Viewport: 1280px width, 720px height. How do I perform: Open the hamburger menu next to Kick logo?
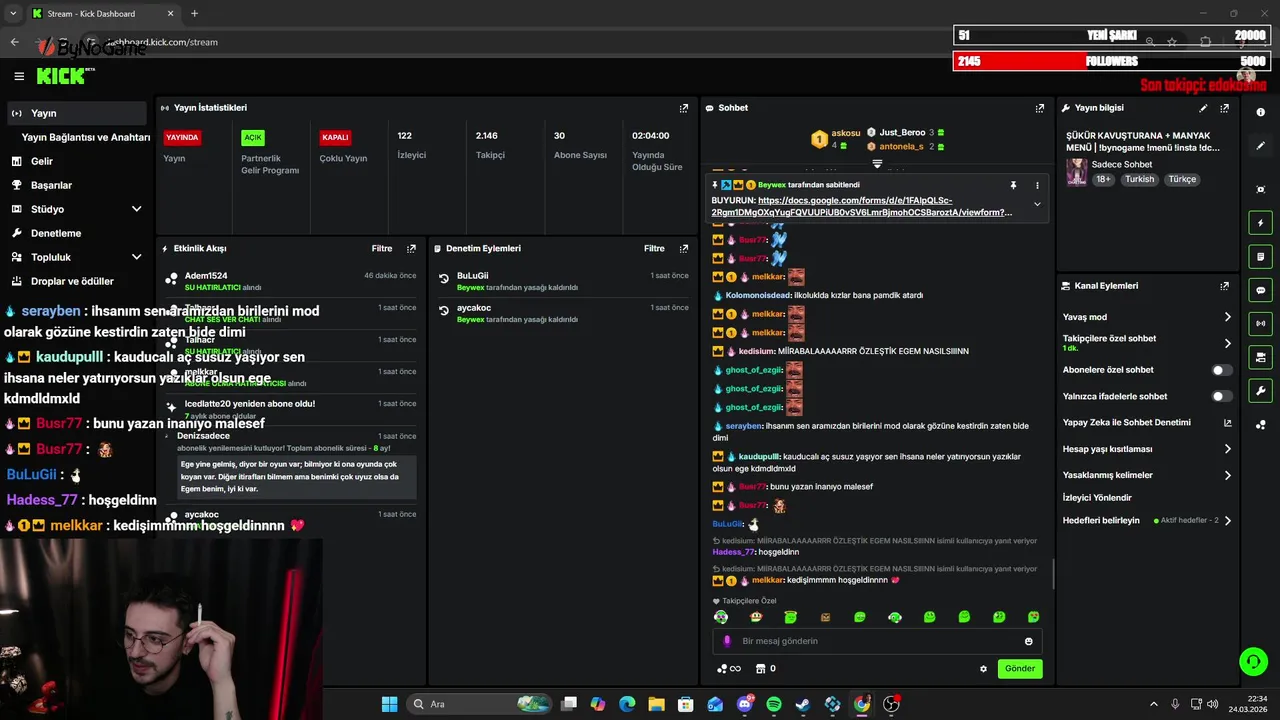pyautogui.click(x=19, y=76)
